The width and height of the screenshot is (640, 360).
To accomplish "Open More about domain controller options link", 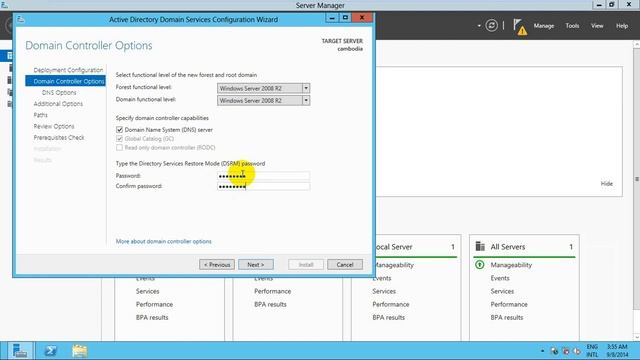I will pyautogui.click(x=164, y=241).
